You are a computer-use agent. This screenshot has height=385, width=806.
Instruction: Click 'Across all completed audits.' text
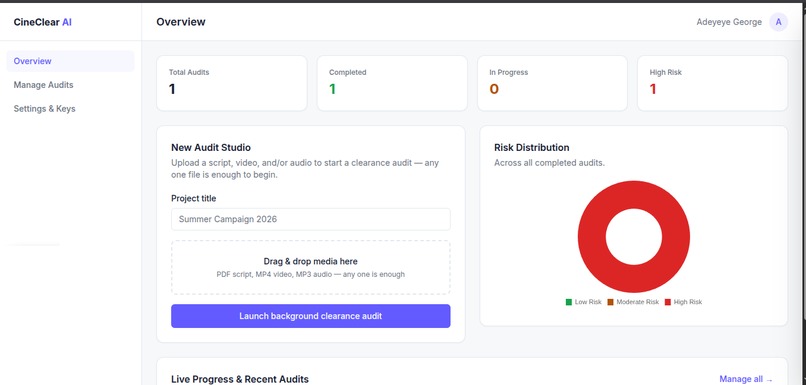549,163
